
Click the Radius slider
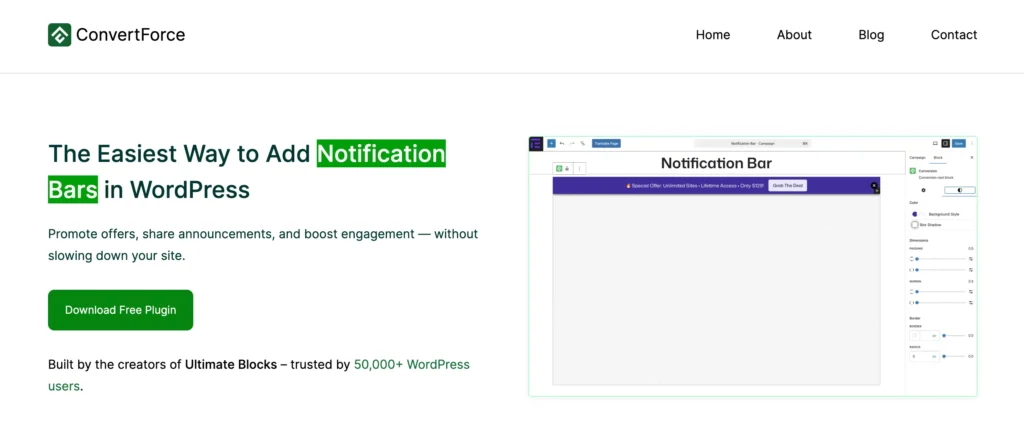pyautogui.click(x=954, y=356)
